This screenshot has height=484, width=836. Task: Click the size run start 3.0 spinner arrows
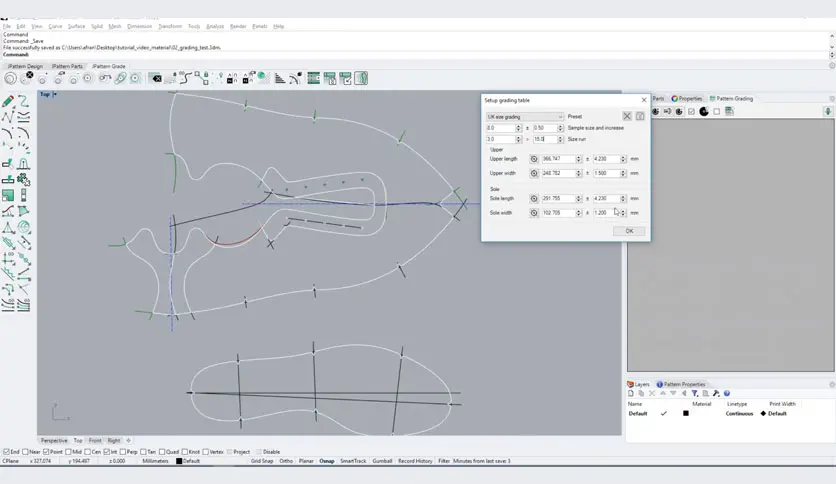518,139
